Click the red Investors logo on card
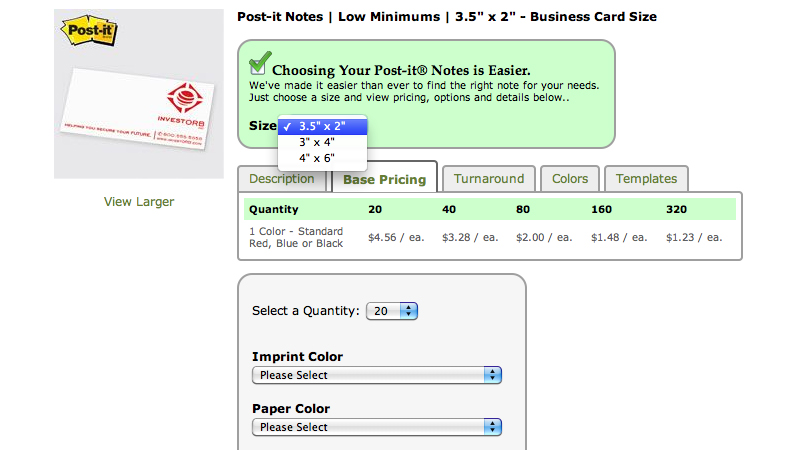This screenshot has width=800, height=450. (184, 100)
